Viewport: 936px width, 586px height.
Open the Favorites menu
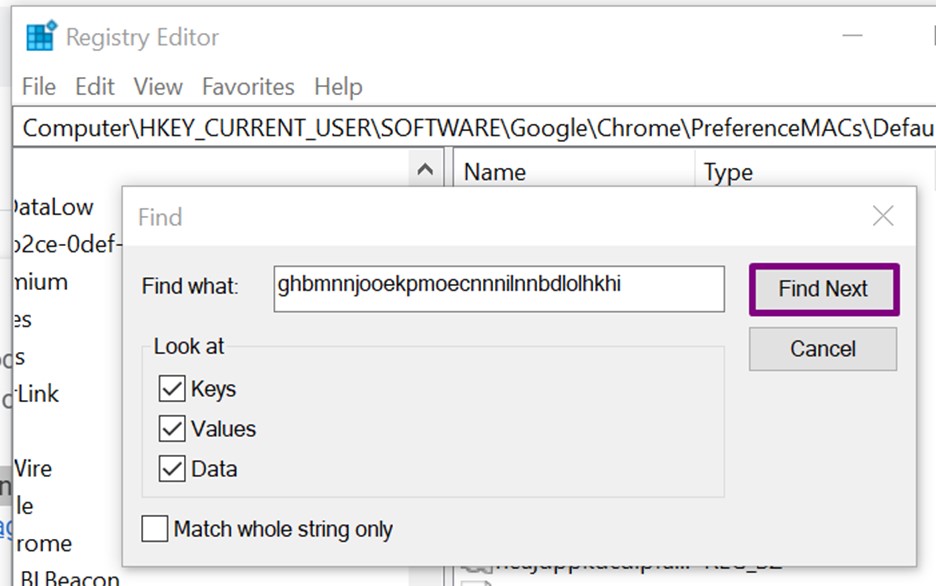248,87
